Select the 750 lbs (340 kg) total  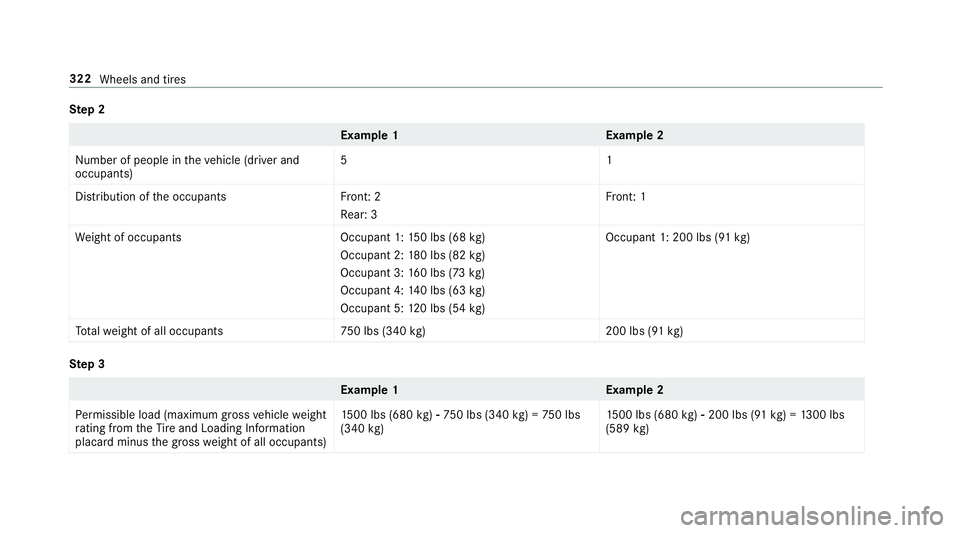click(x=383, y=331)
